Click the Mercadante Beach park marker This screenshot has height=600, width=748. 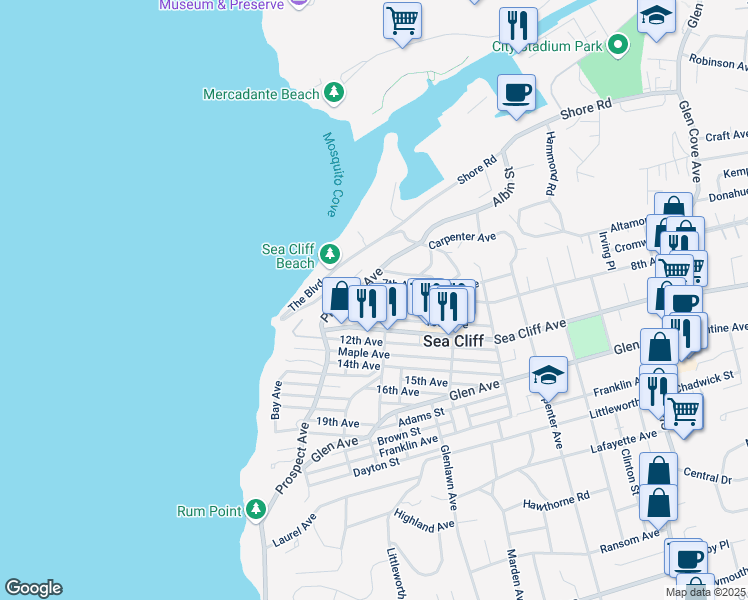(333, 93)
